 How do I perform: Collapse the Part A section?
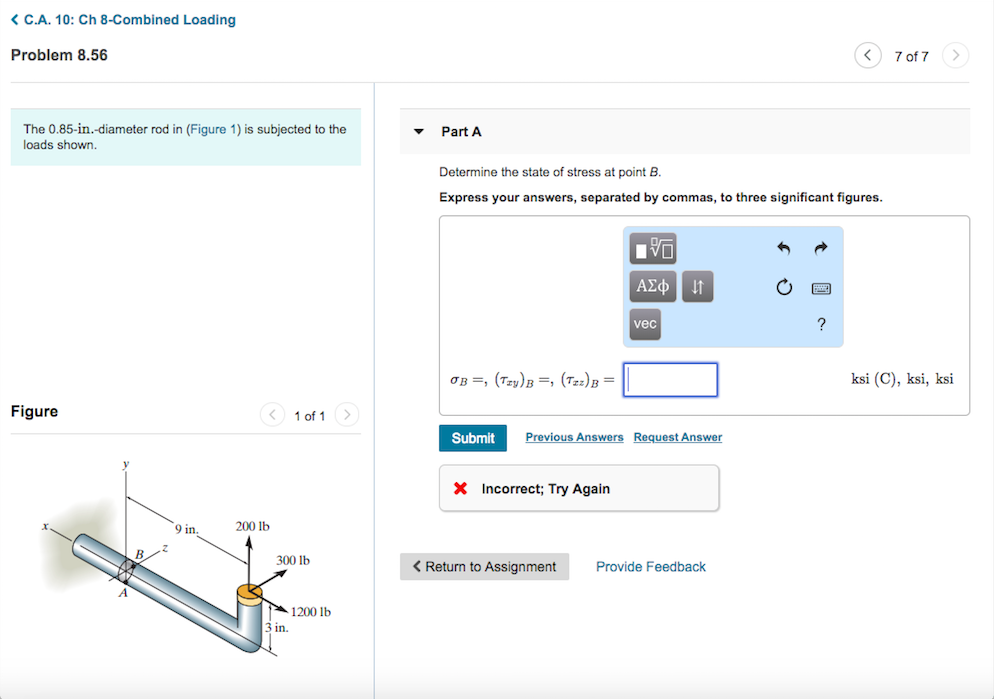(418, 131)
